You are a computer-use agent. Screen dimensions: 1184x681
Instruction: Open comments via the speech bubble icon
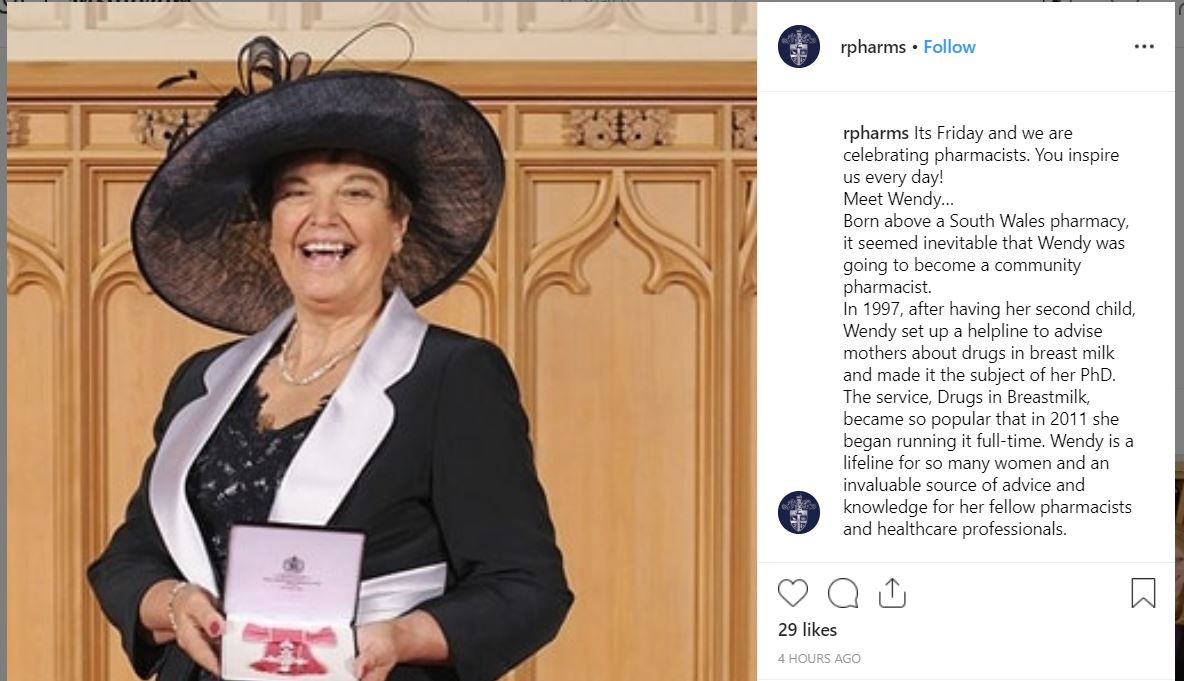[x=843, y=593]
